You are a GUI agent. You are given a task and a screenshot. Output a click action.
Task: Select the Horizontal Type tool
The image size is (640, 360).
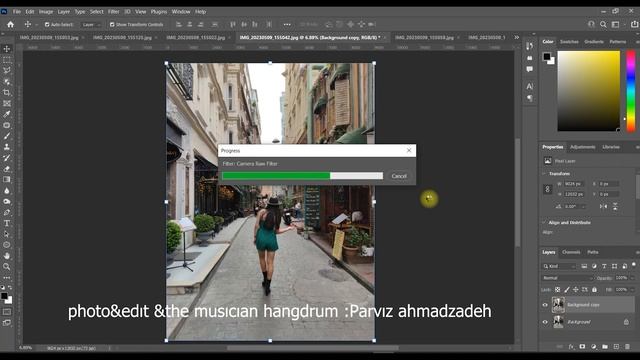click(7, 223)
